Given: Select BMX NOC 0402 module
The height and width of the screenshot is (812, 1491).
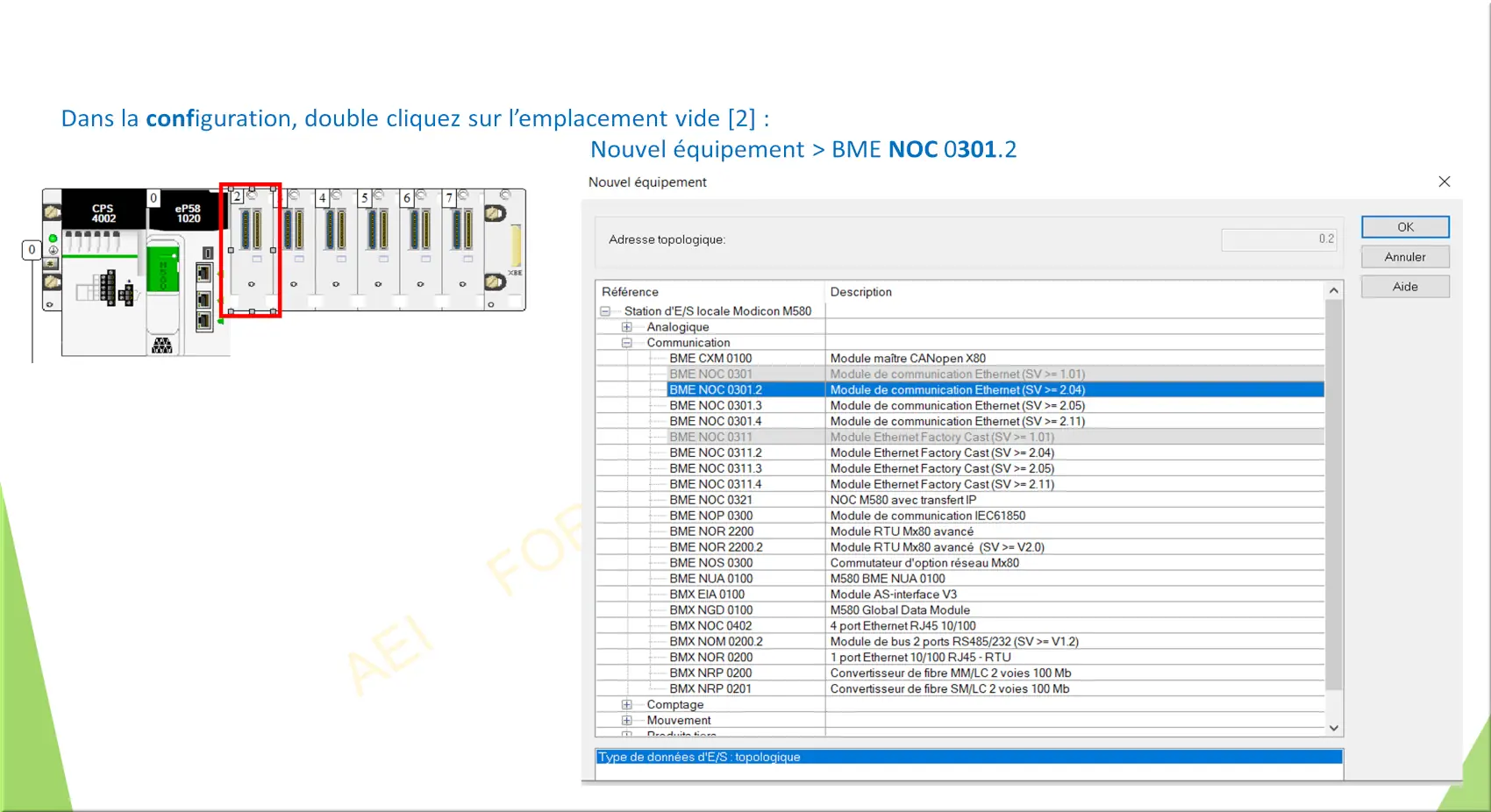Looking at the screenshot, I should click(x=710, y=627).
